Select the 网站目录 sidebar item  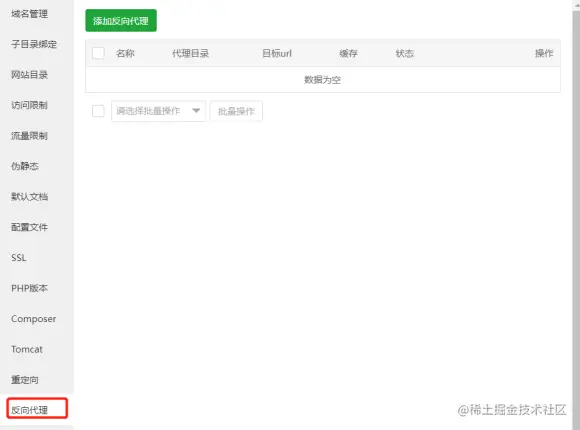tap(29, 75)
